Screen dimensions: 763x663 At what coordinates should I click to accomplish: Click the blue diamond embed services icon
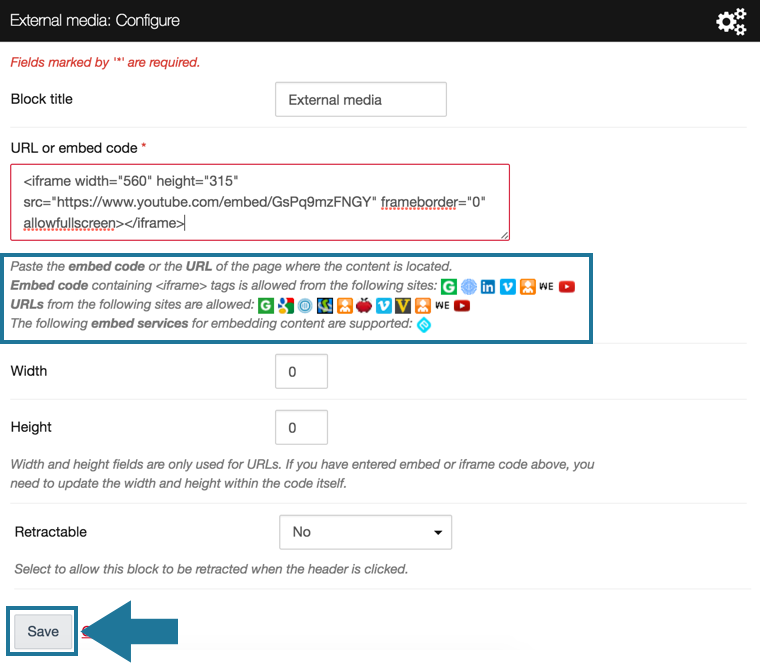coord(424,324)
